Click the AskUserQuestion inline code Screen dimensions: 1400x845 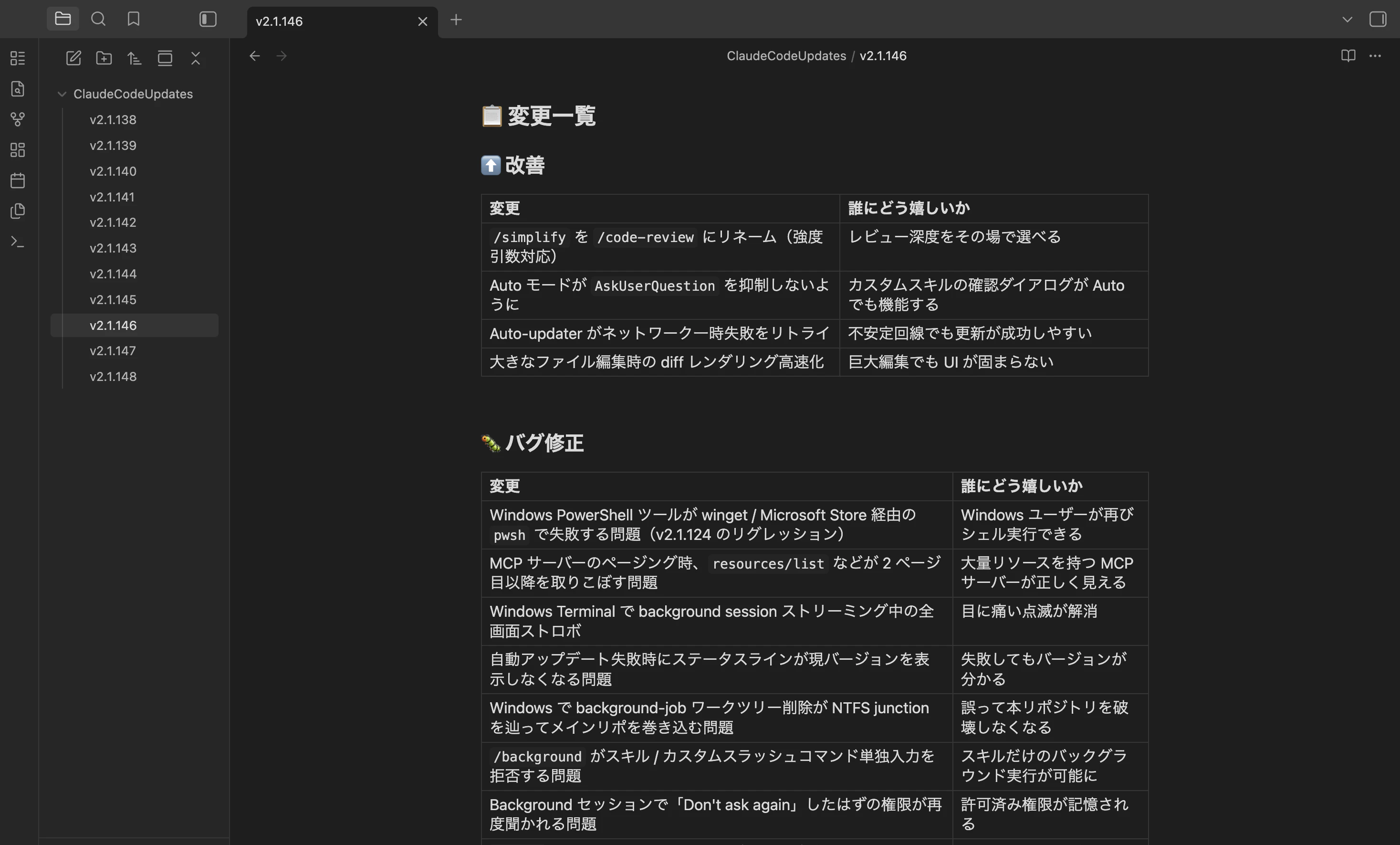point(655,285)
